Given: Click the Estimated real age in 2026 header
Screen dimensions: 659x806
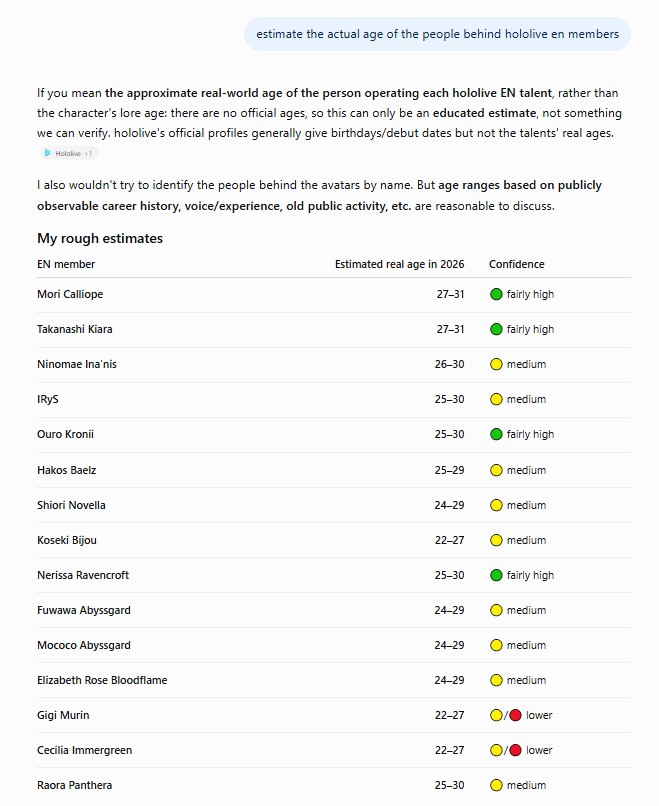Looking at the screenshot, I should (x=399, y=264).
